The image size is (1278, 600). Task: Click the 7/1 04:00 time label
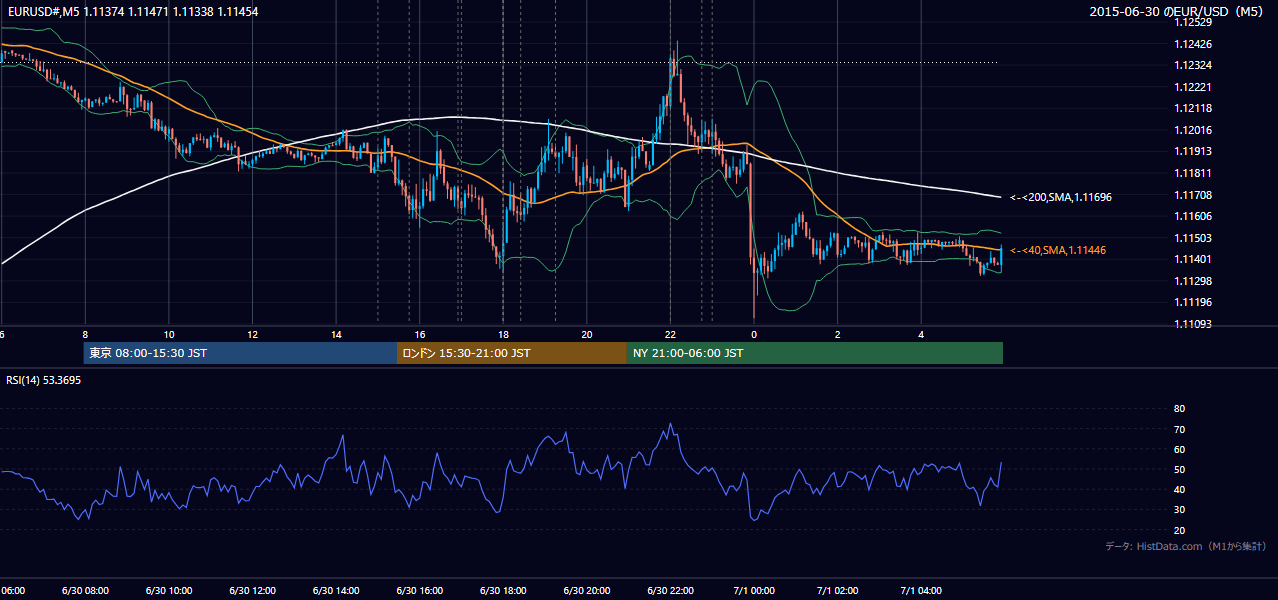point(922,590)
